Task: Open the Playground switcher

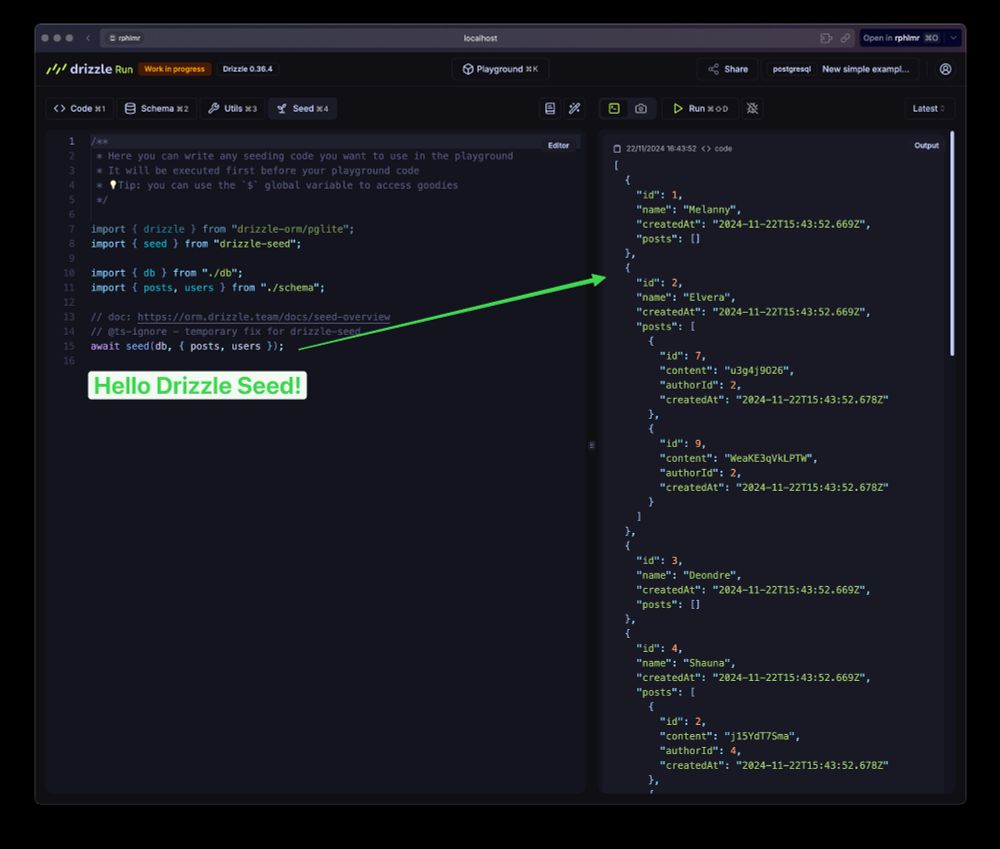Action: click(501, 69)
